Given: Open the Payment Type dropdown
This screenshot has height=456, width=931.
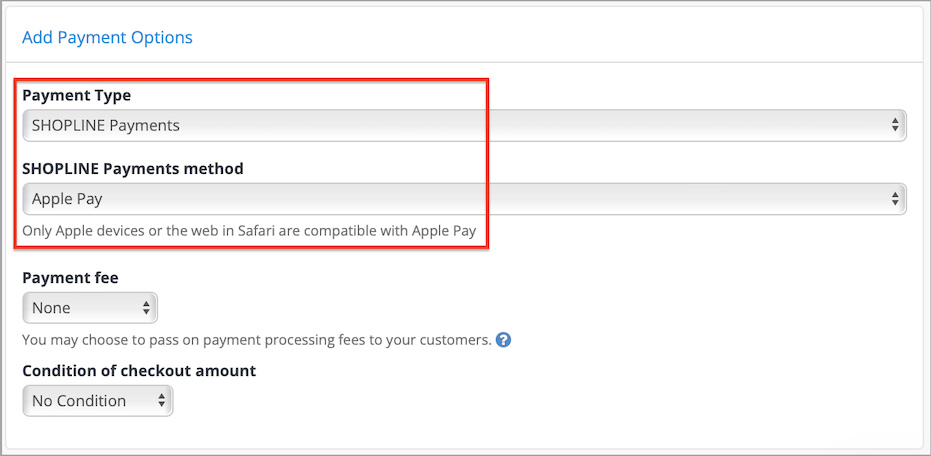Looking at the screenshot, I should pyautogui.click(x=464, y=125).
